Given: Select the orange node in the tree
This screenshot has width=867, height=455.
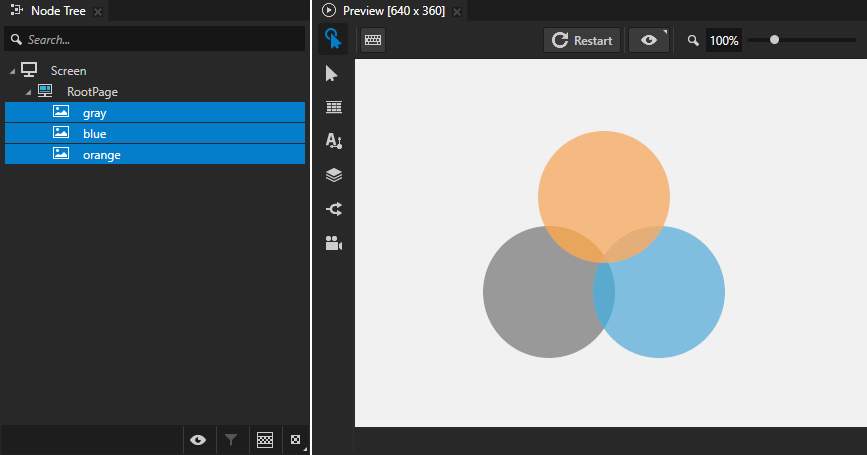Looking at the screenshot, I should (x=101, y=155).
